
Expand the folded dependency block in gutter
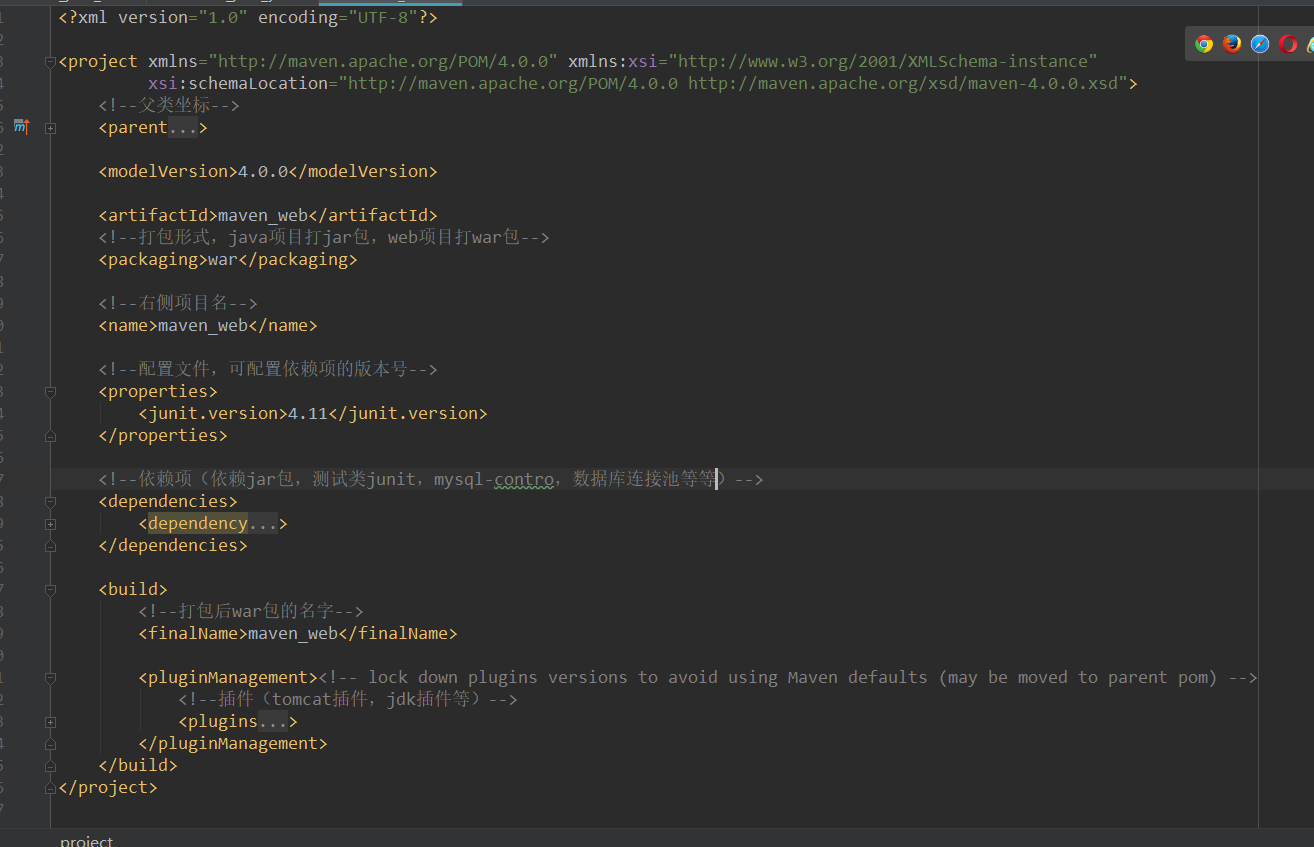(50, 524)
